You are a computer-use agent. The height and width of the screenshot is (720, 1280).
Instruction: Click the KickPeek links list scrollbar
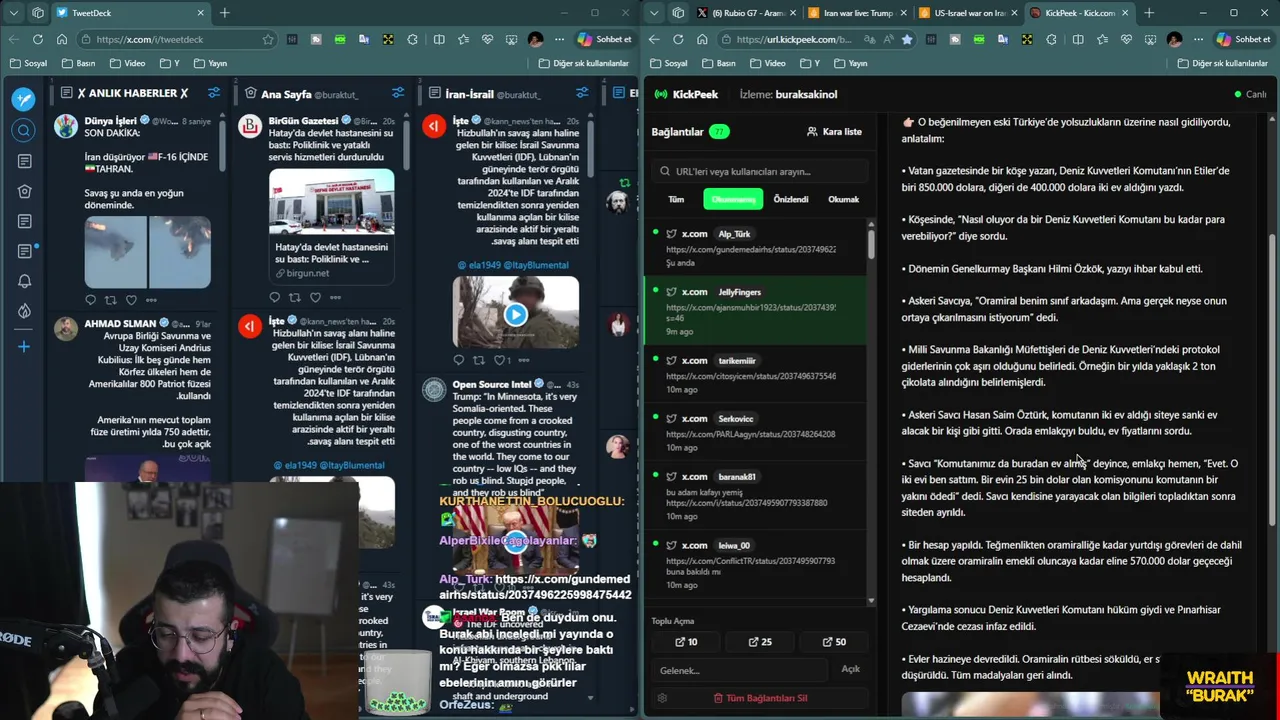[x=871, y=243]
